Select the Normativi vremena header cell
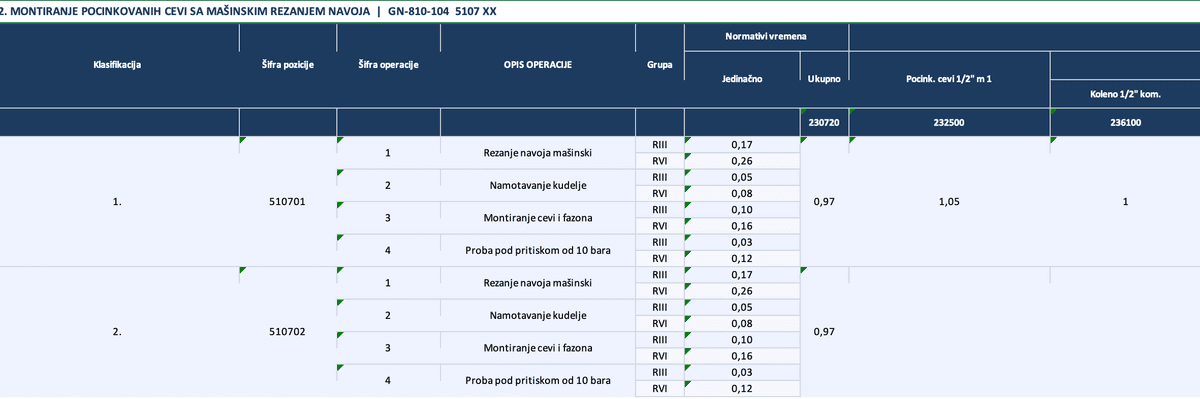This screenshot has height=399, width=1200. [x=766, y=36]
